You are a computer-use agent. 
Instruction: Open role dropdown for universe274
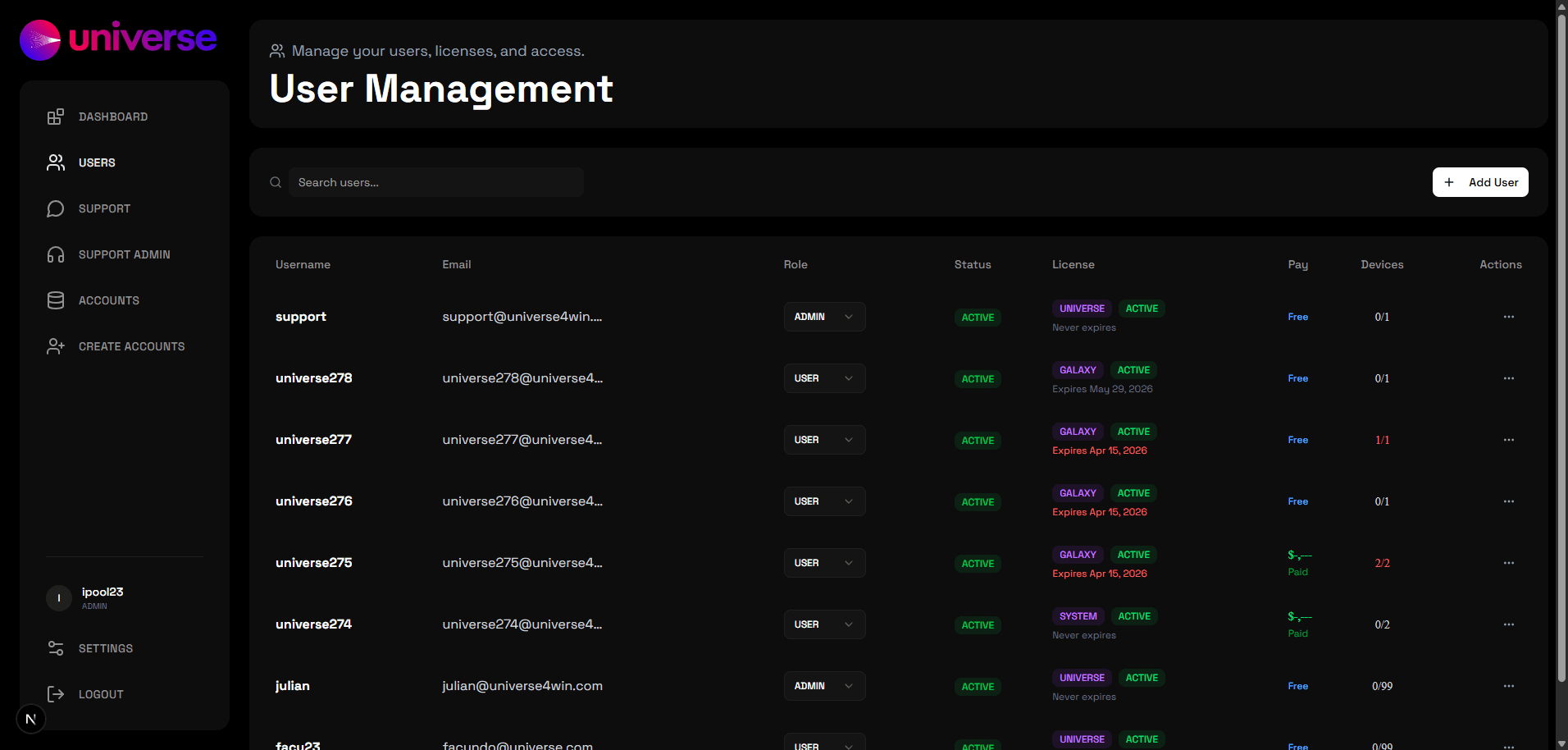[x=824, y=624]
